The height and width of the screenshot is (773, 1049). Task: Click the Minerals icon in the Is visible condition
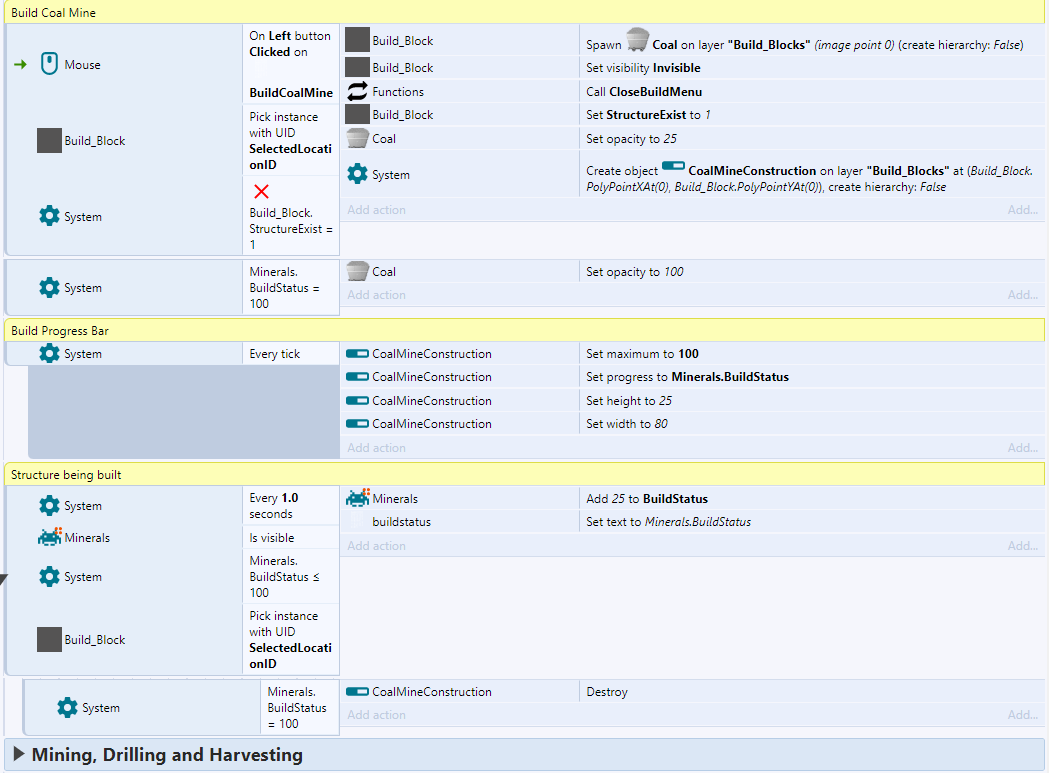pos(49,537)
